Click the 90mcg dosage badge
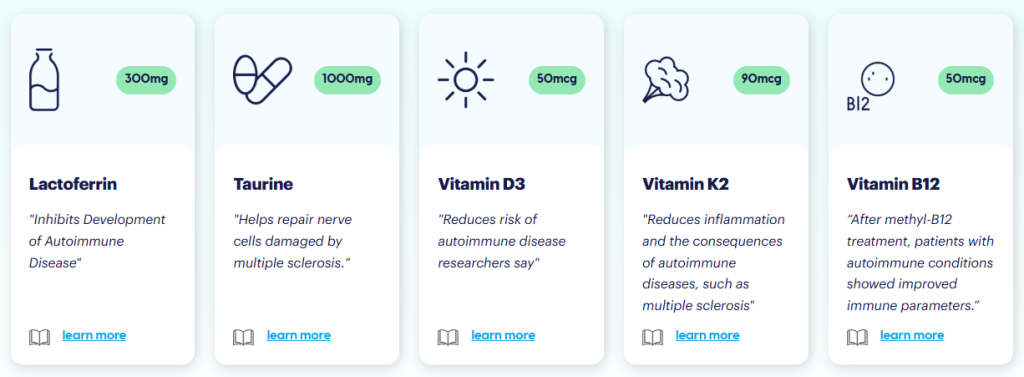The width and height of the screenshot is (1024, 377). click(x=761, y=80)
